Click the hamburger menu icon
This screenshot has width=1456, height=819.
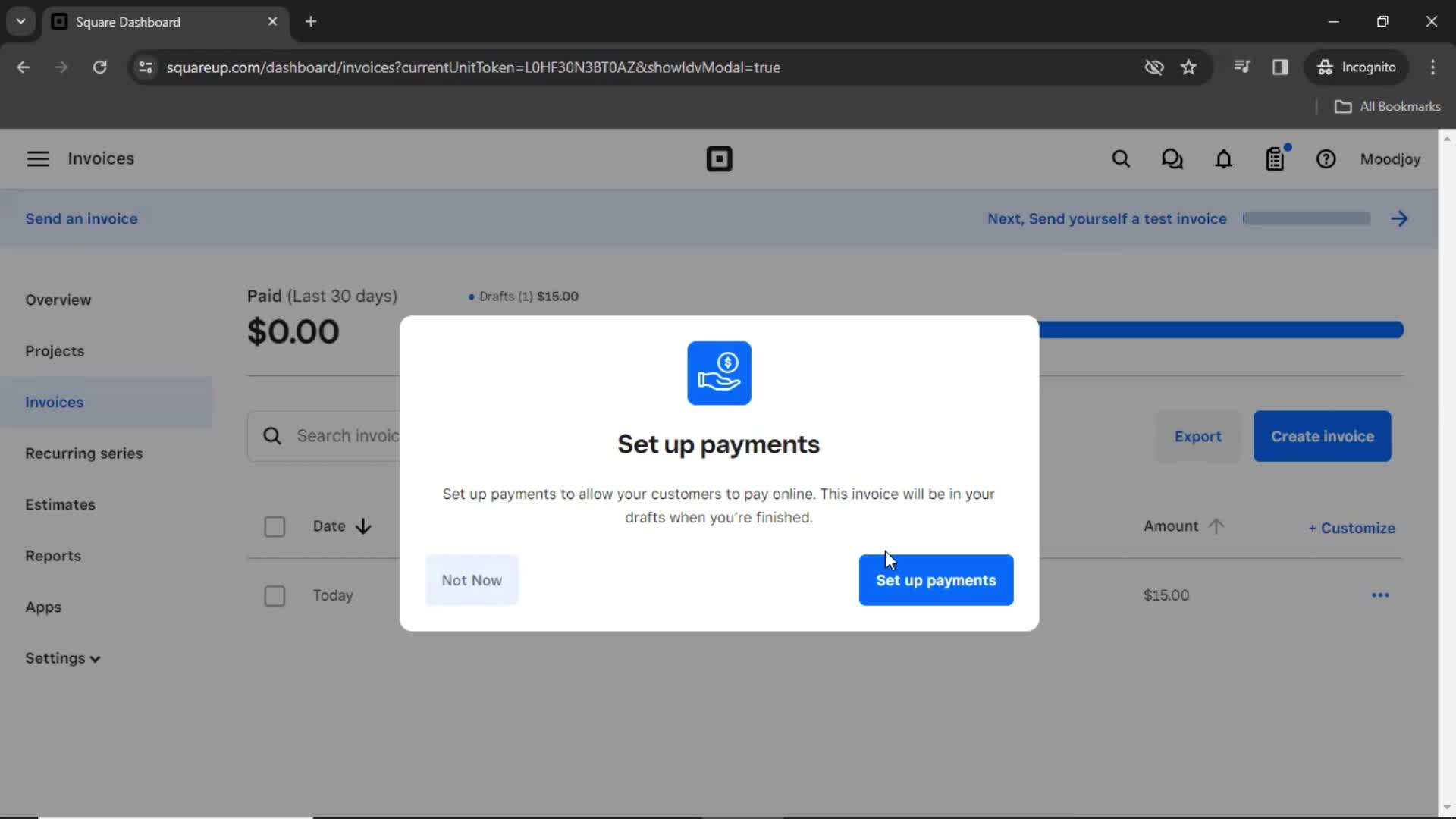point(37,159)
